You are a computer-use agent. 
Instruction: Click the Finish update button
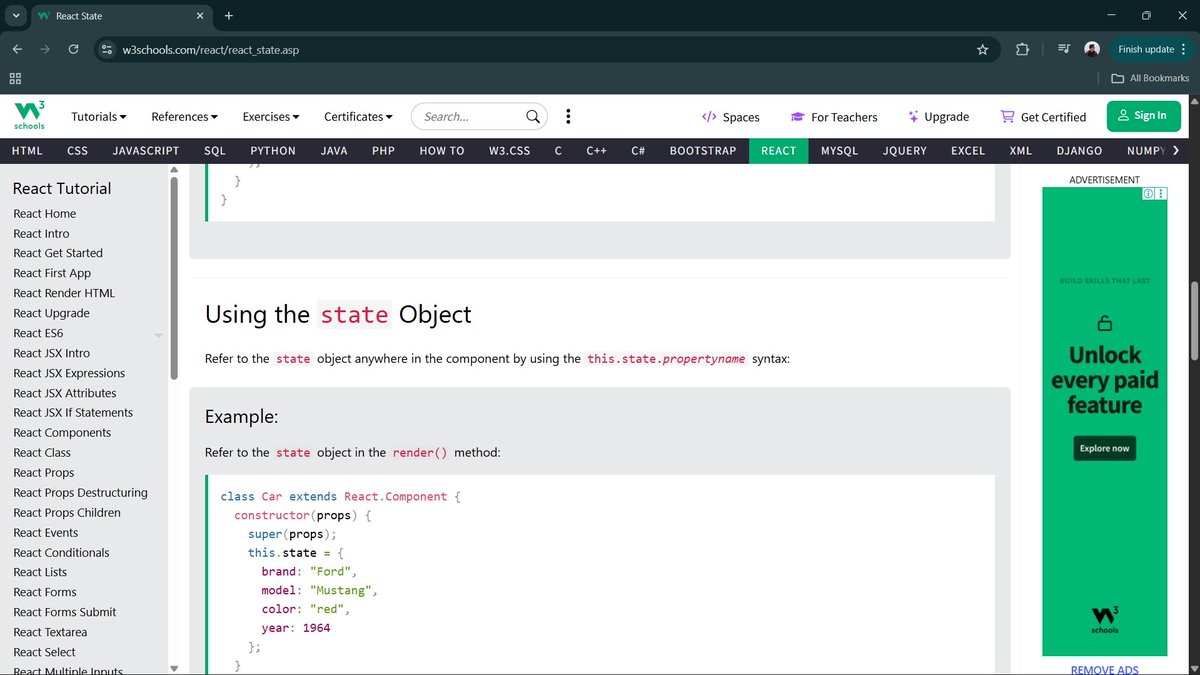[x=1146, y=49]
